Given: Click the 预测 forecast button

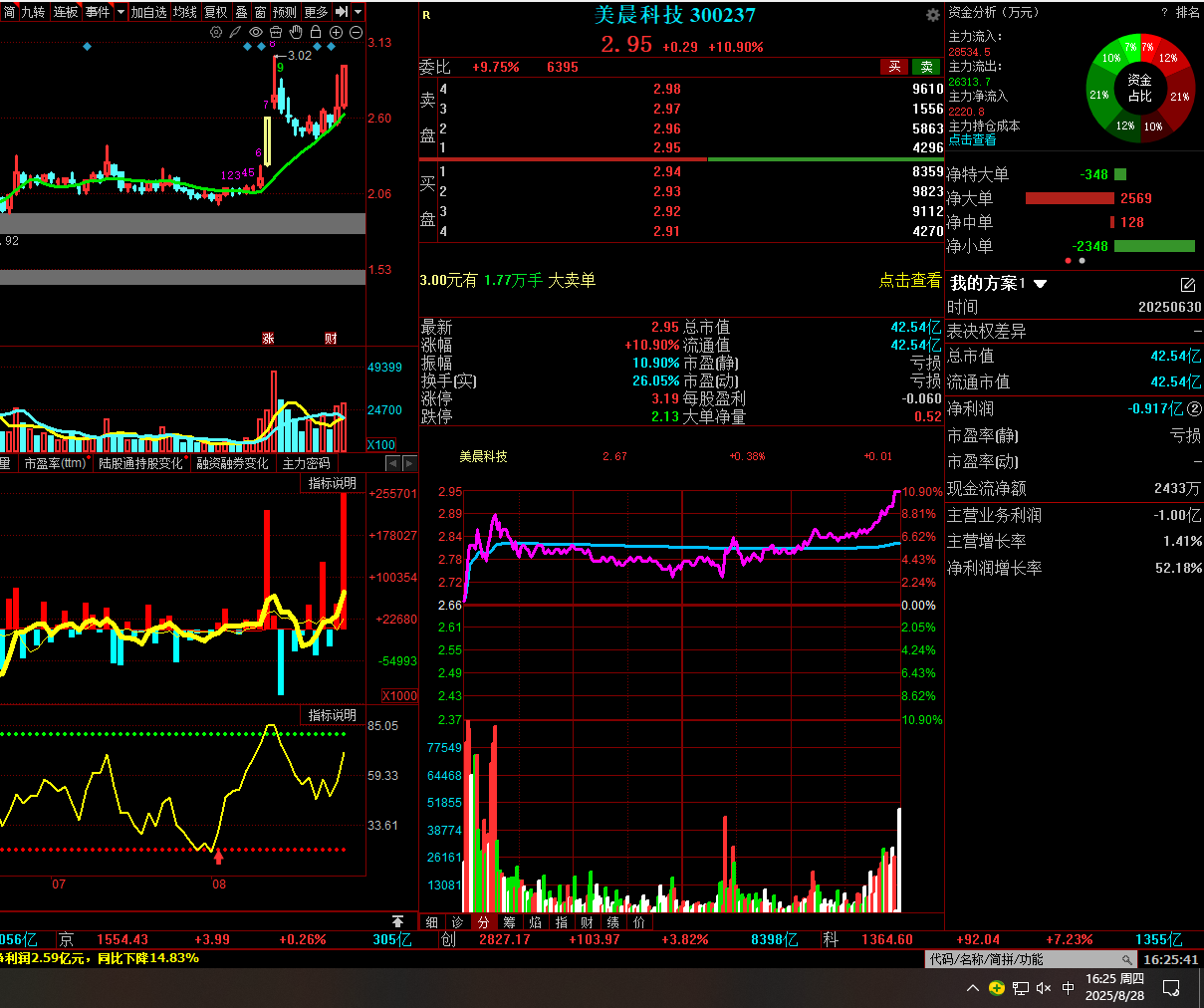Looking at the screenshot, I should pos(285,12).
